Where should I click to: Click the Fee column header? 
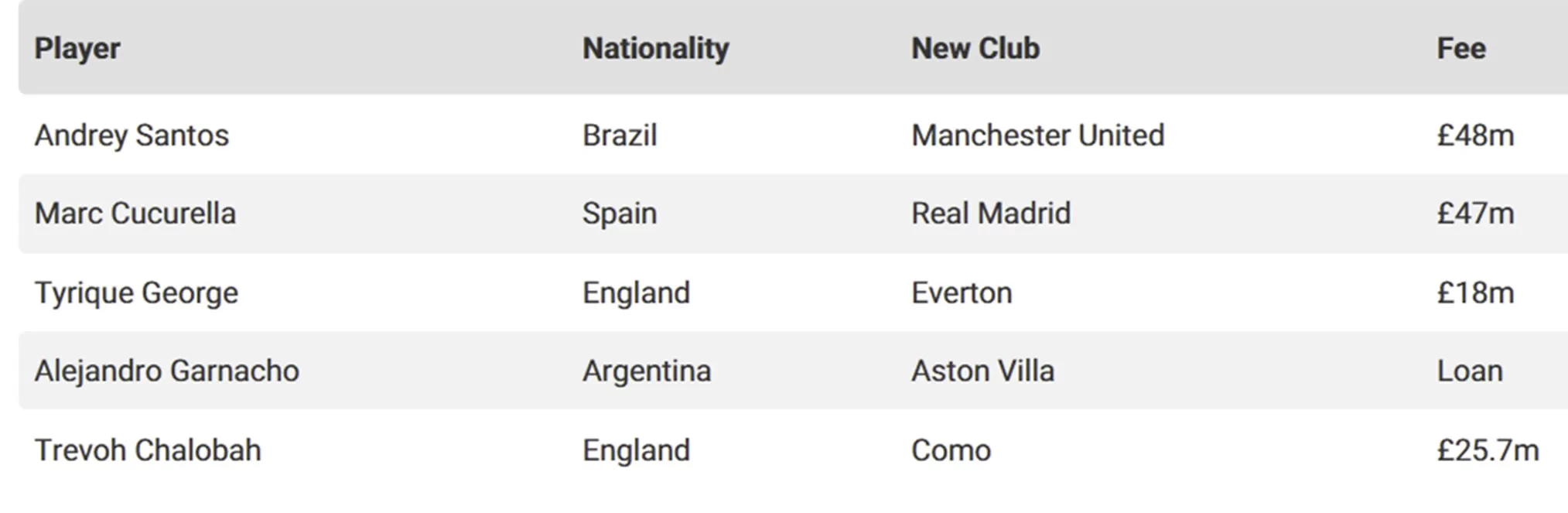click(1461, 49)
